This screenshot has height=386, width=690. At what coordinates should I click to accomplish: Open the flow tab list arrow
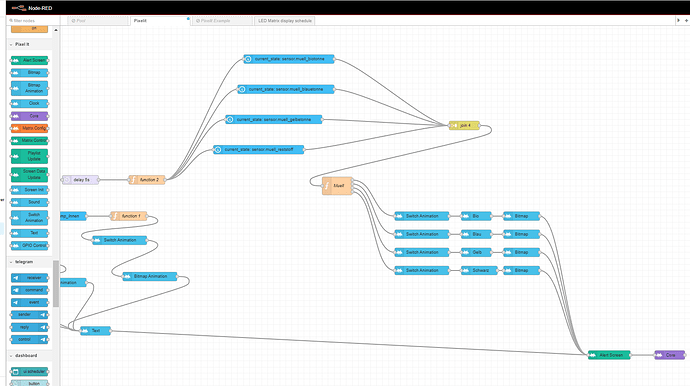(x=678, y=20)
